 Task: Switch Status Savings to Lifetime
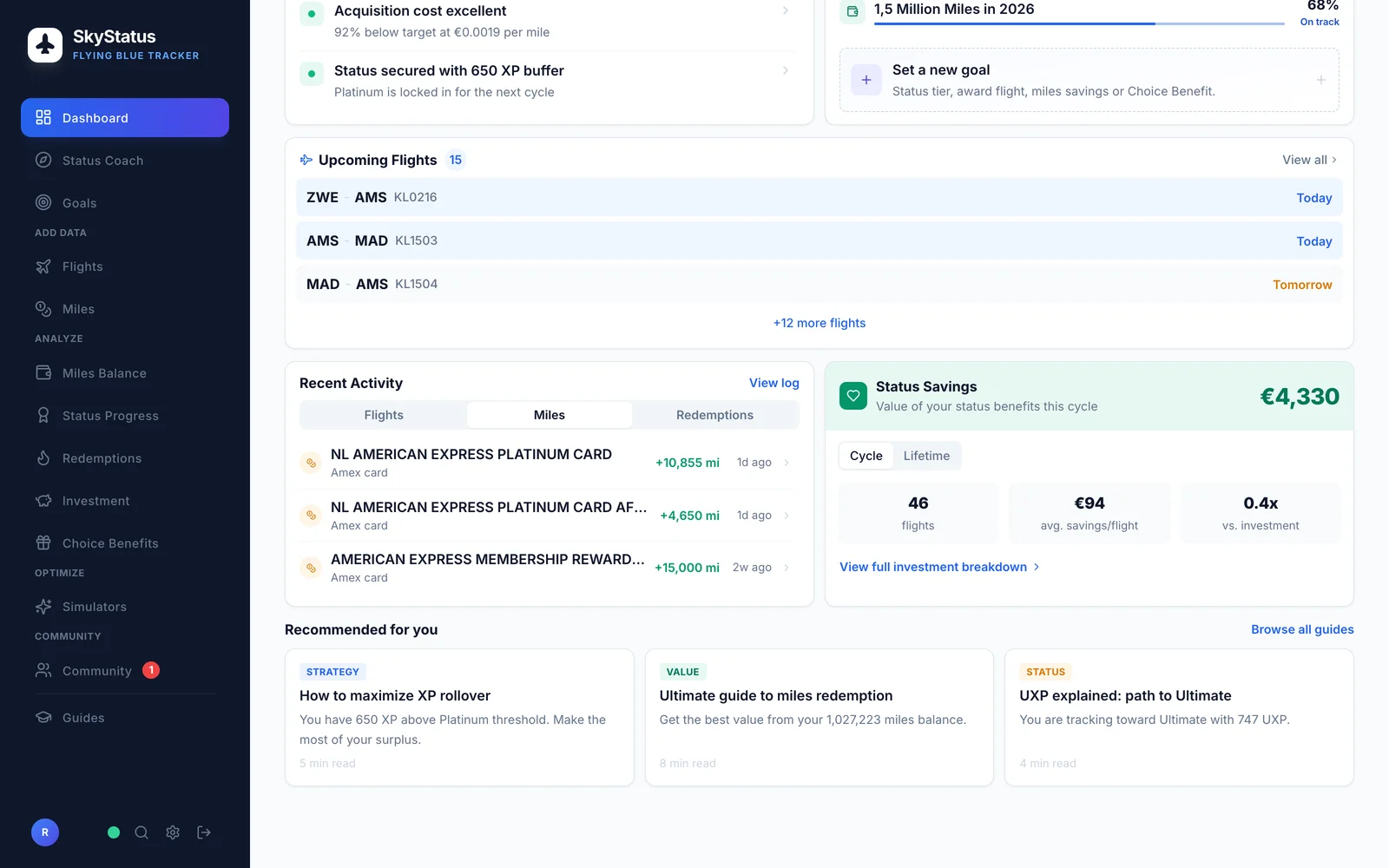pos(926,456)
